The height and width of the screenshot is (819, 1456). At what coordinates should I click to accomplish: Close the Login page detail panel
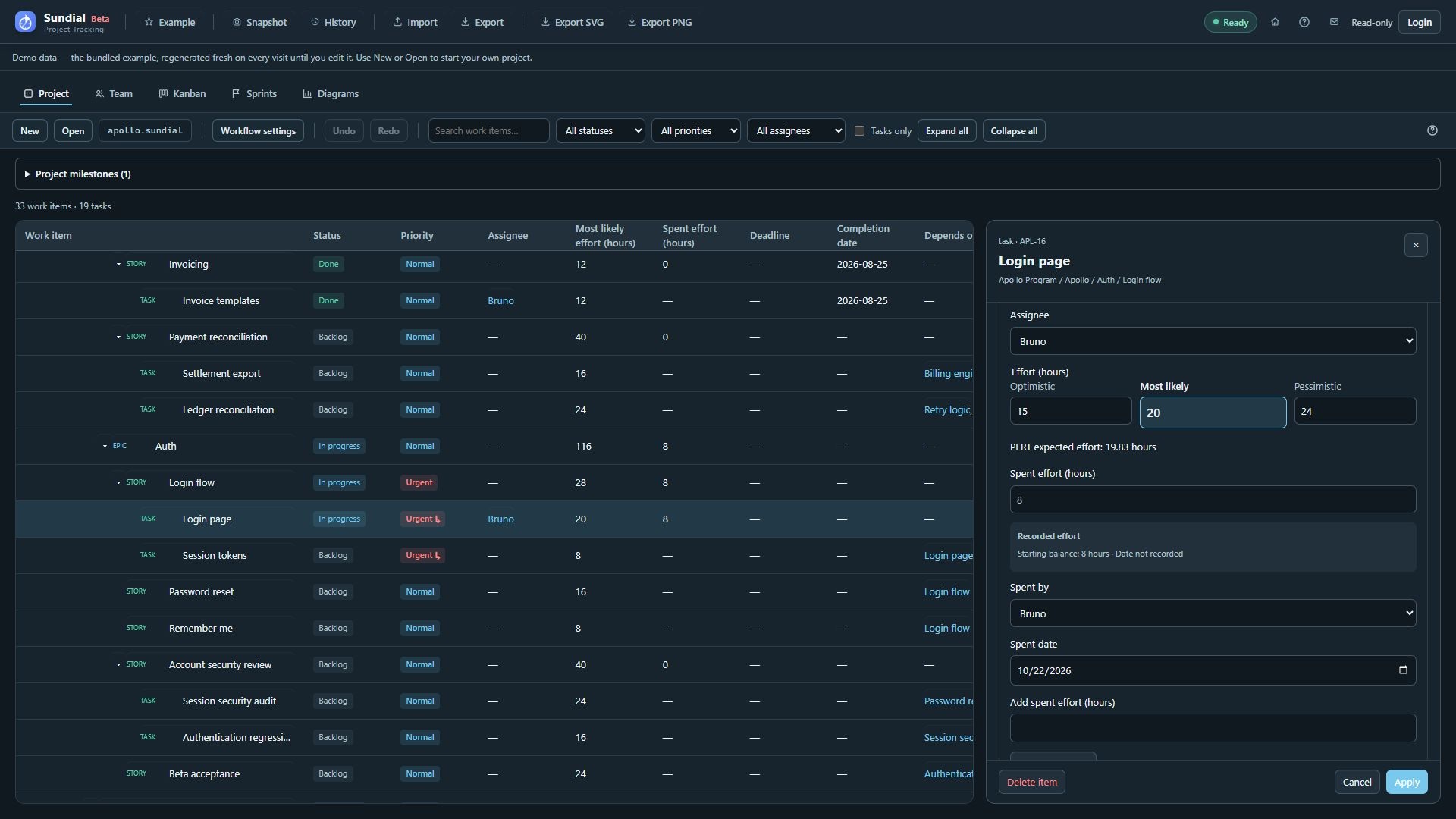[x=1416, y=245]
